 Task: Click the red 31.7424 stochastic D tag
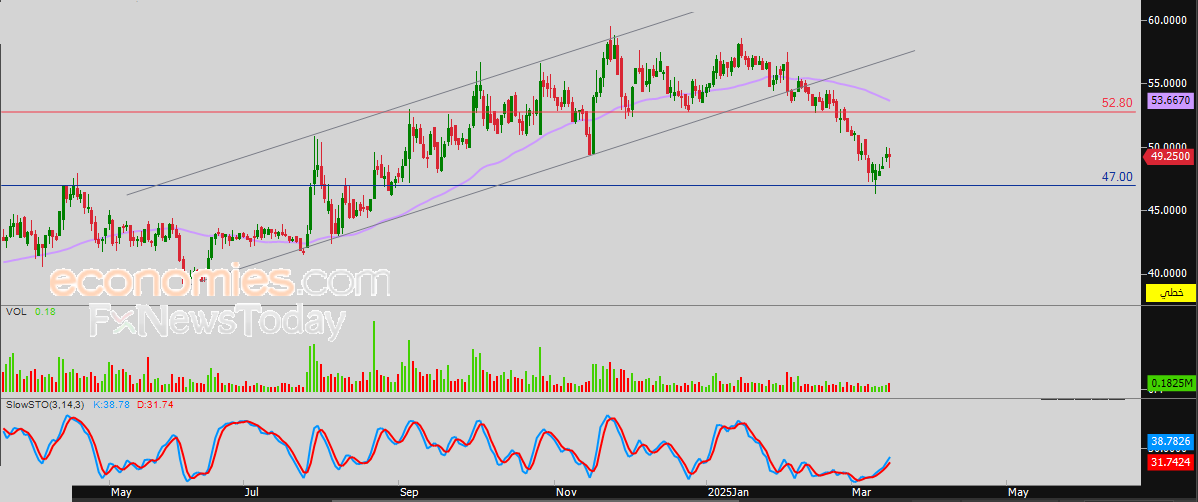(x=1170, y=462)
